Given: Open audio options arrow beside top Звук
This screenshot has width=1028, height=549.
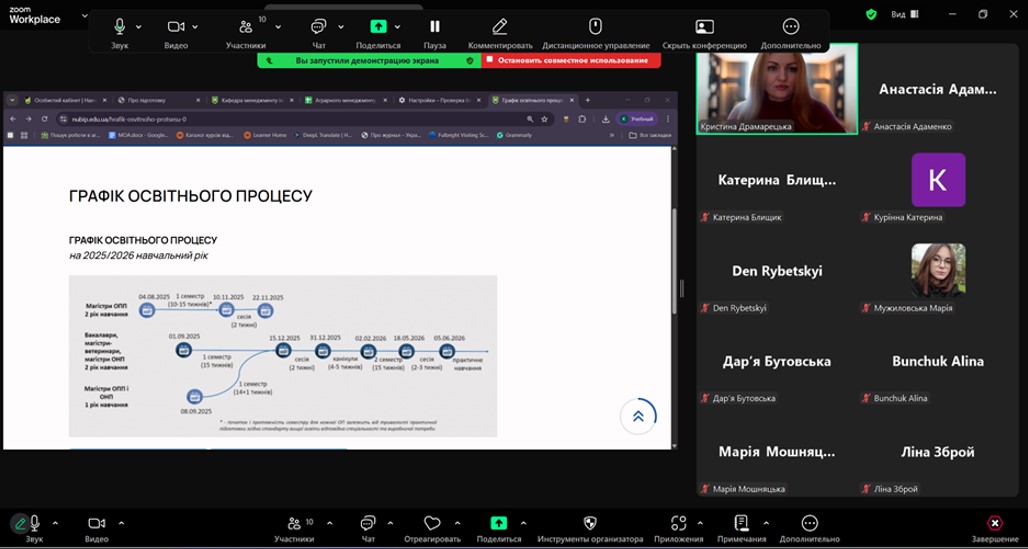Looking at the screenshot, I should (x=138, y=27).
